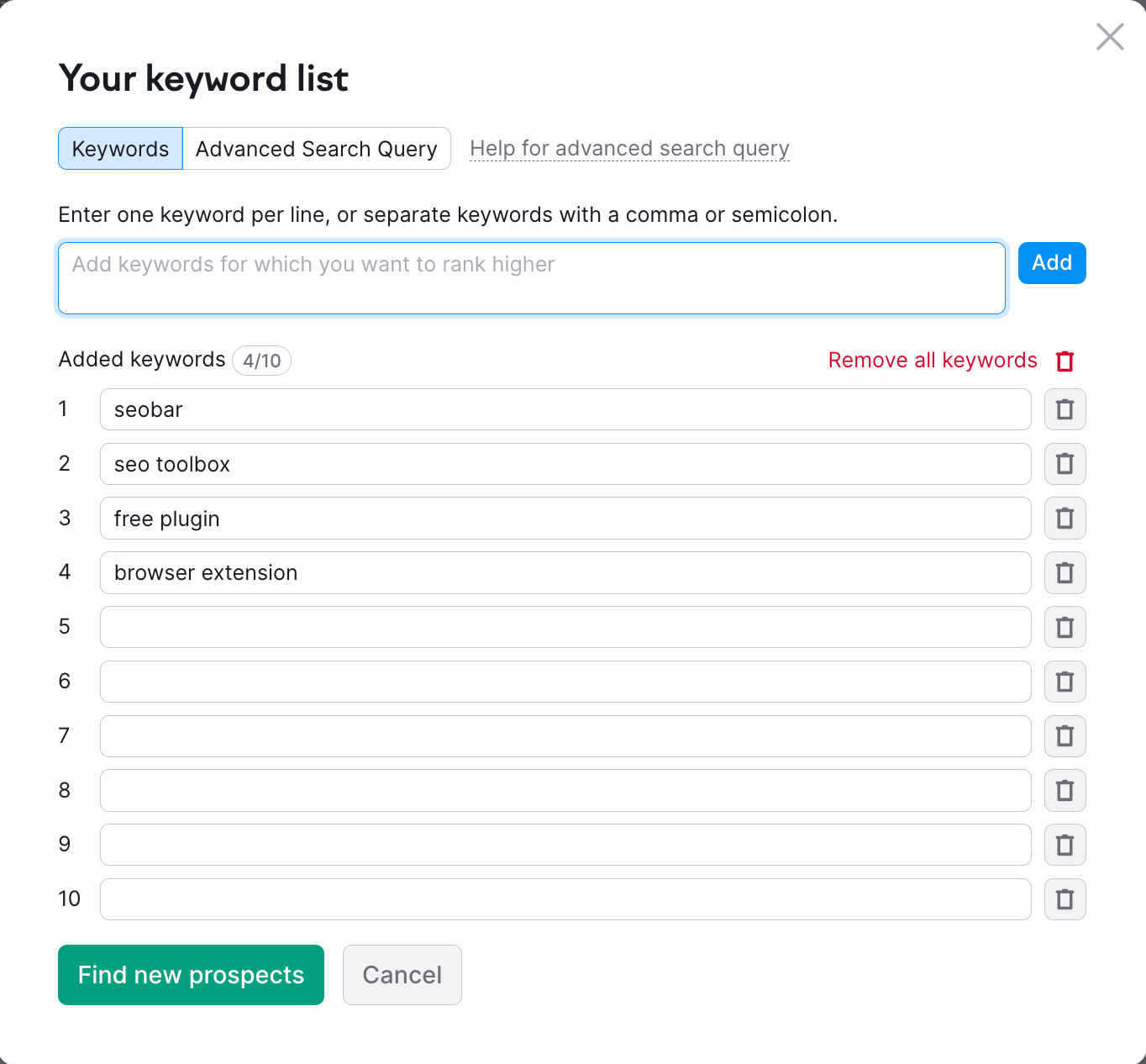Click the X icon to dismiss the dialog

(1109, 37)
